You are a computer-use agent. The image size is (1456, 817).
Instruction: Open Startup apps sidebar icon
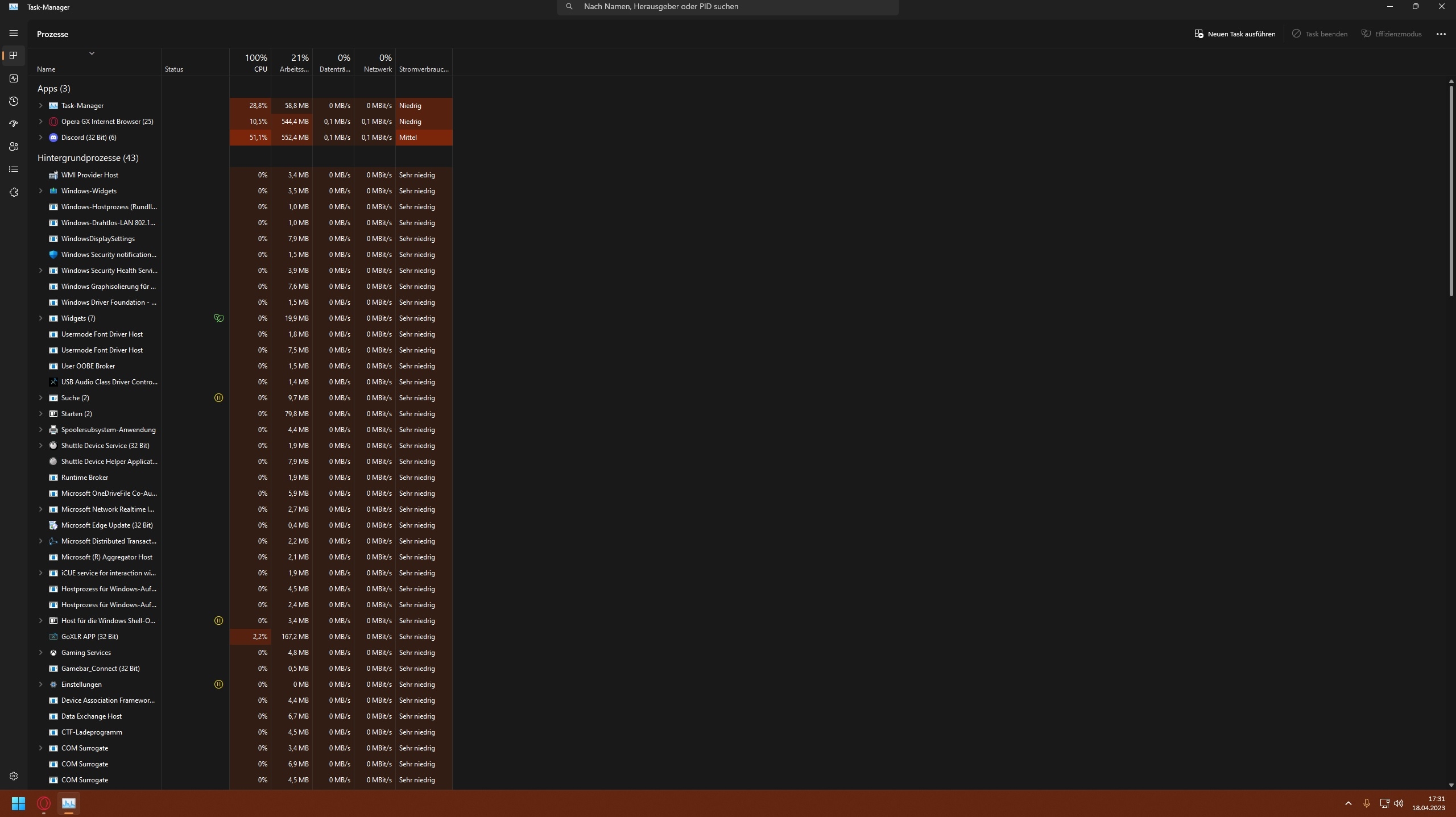click(14, 124)
